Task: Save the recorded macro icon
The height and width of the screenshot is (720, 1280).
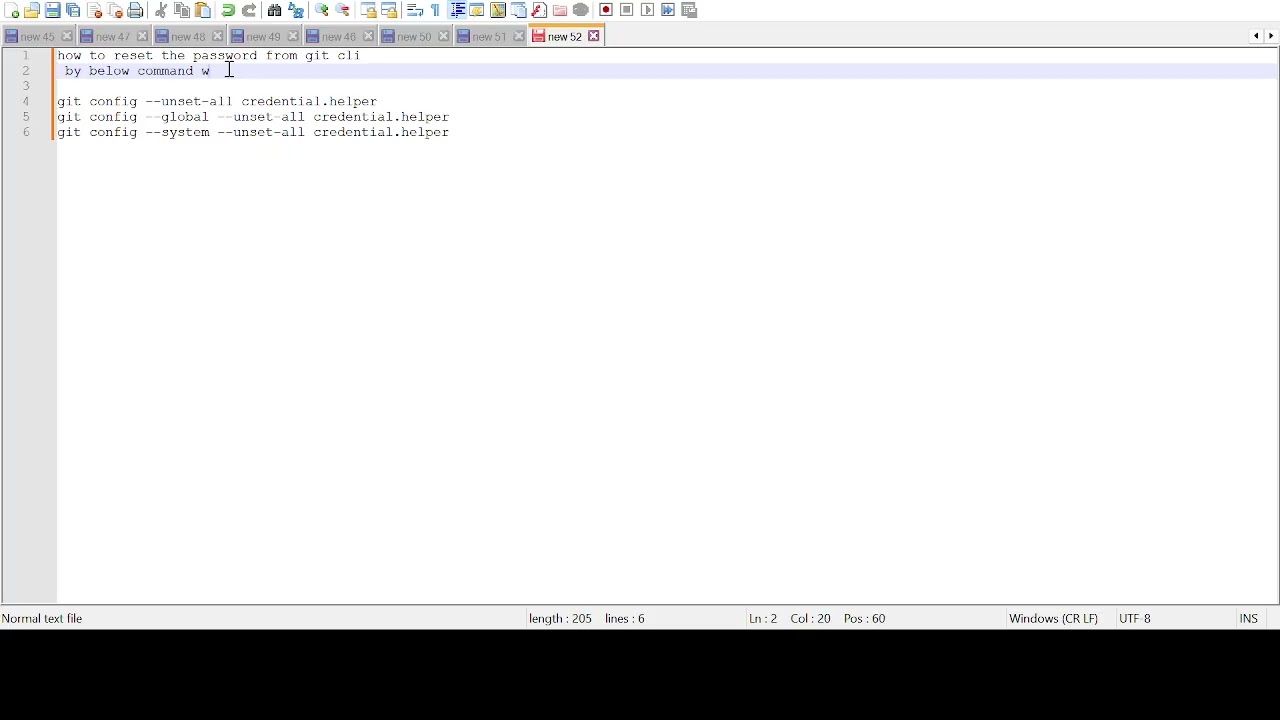Action: (689, 10)
